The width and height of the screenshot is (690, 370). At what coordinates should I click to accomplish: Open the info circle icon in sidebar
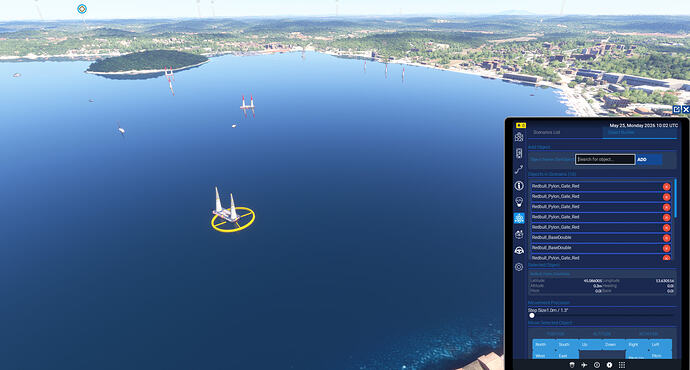[x=519, y=186]
